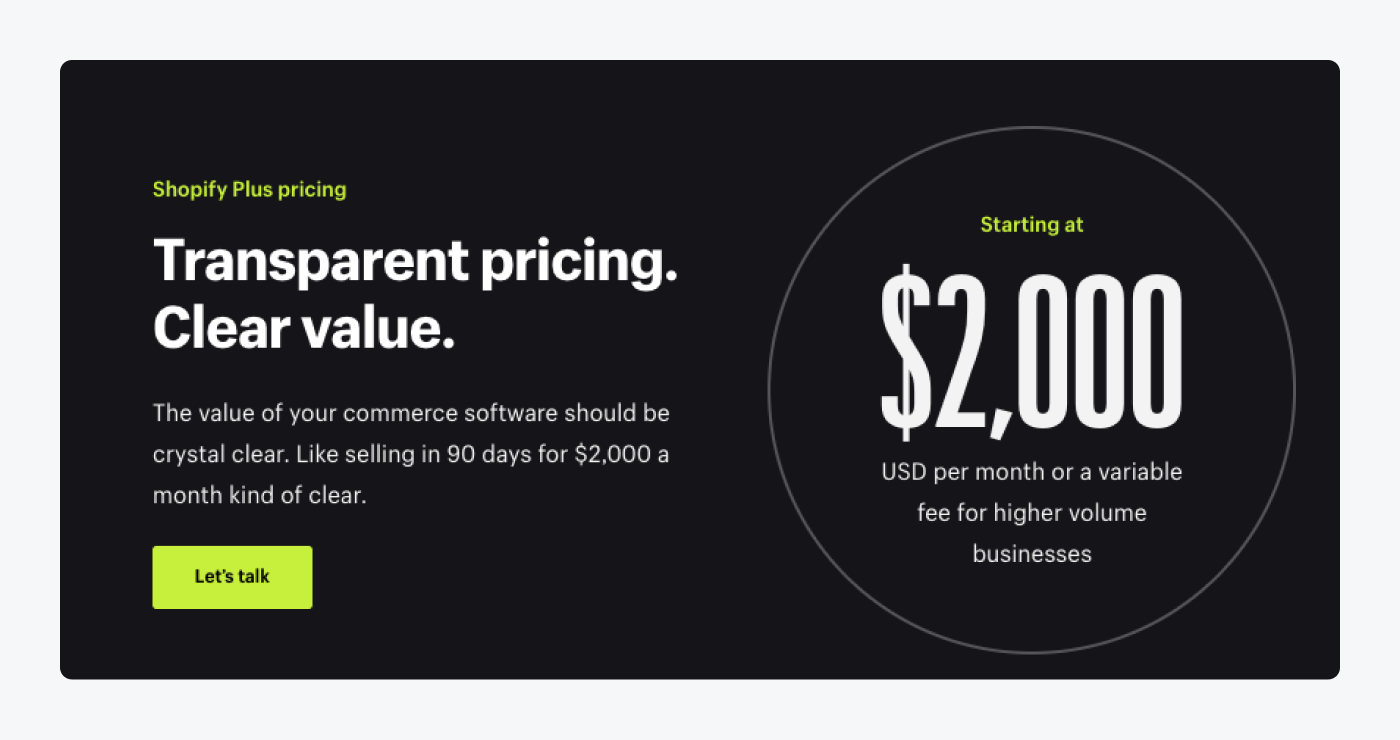
Task: Click the Let's talk button text
Action: [232, 577]
